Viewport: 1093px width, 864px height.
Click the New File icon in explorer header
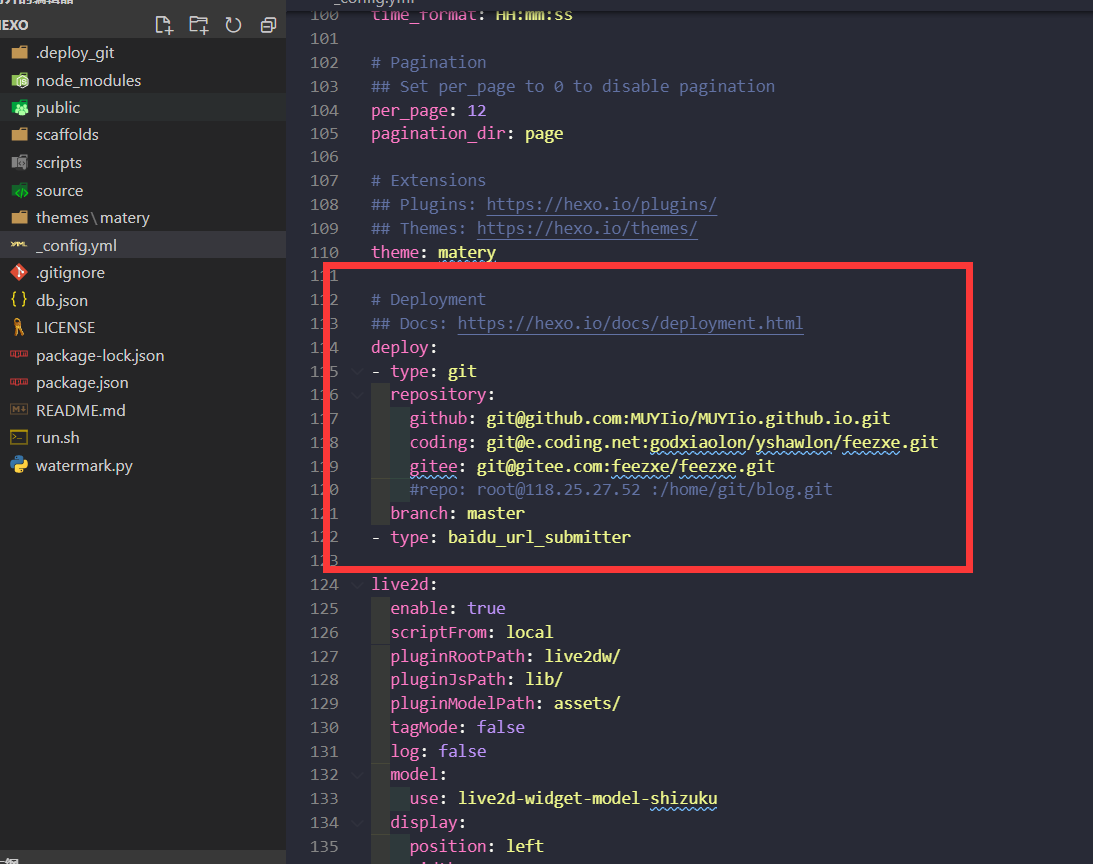[x=163, y=25]
